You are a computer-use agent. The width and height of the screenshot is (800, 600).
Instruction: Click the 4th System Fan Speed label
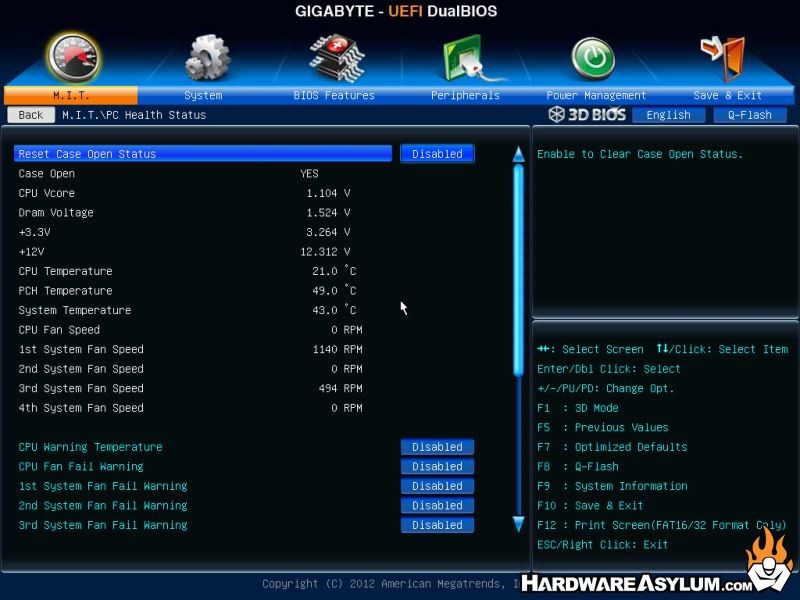point(81,408)
